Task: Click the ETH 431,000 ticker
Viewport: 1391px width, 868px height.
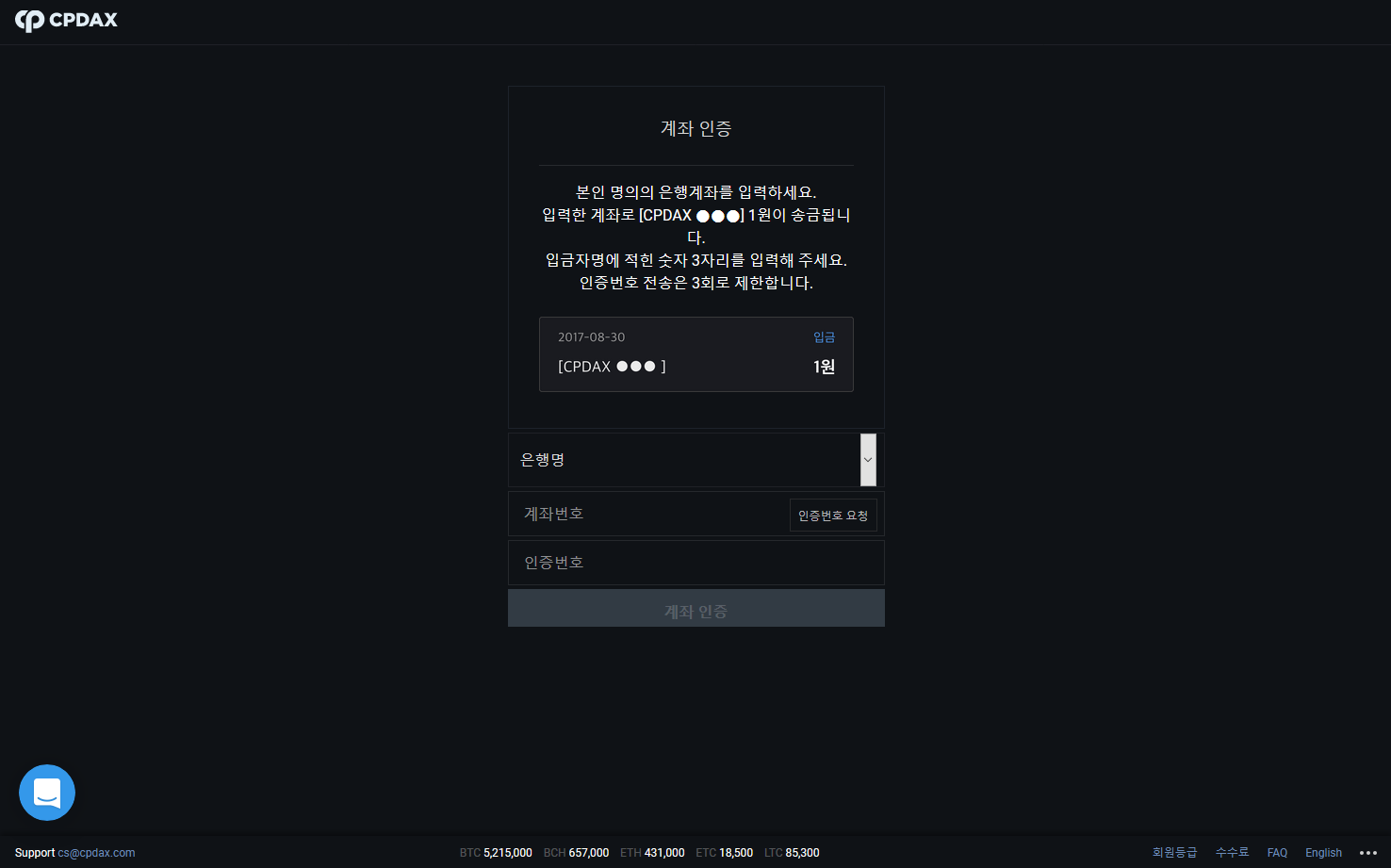Action: 652,853
